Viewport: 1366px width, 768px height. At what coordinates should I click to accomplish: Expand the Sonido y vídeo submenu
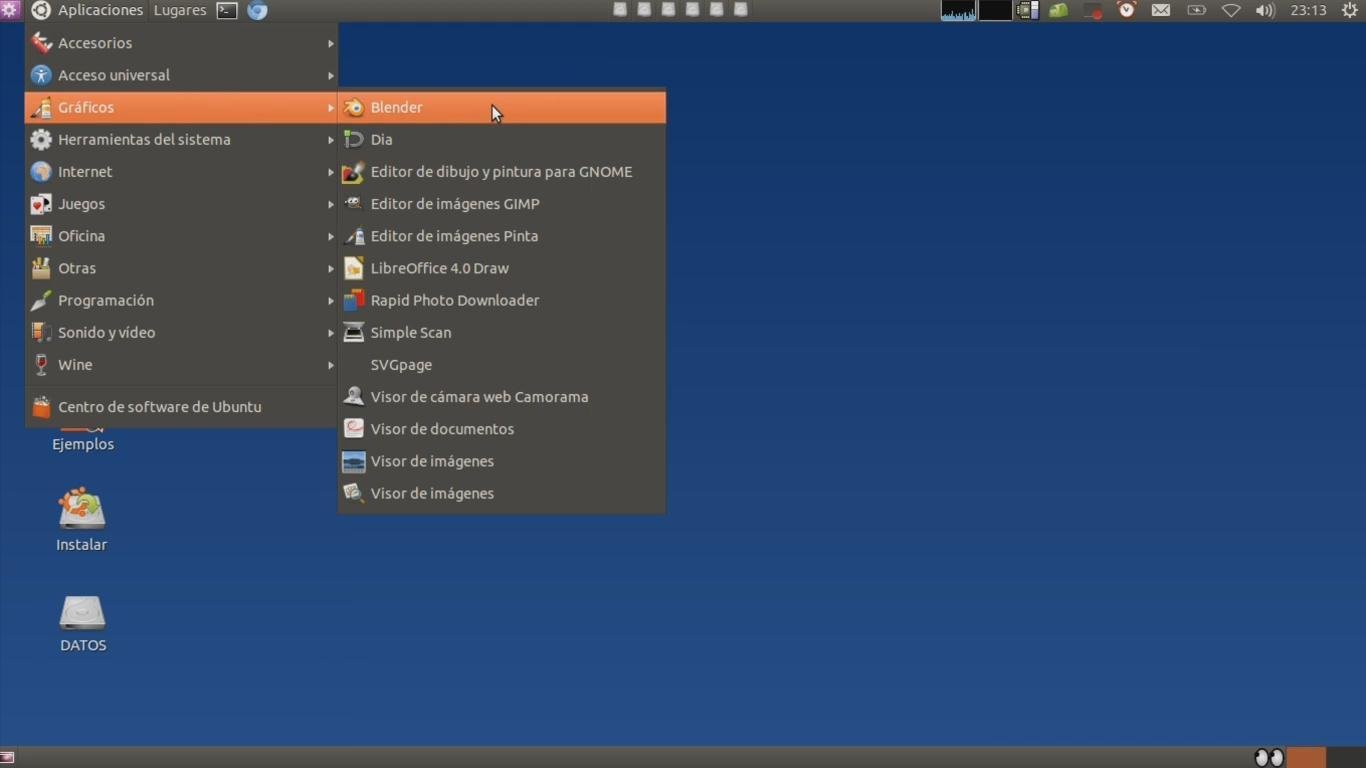tap(181, 332)
